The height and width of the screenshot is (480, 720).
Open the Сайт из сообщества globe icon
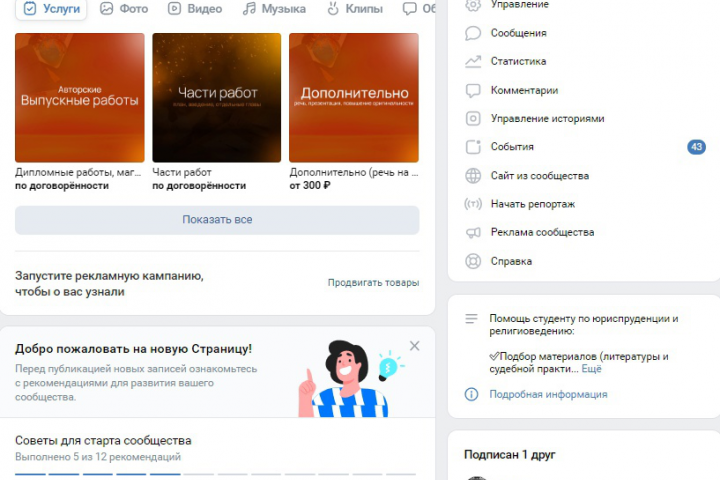click(x=472, y=175)
